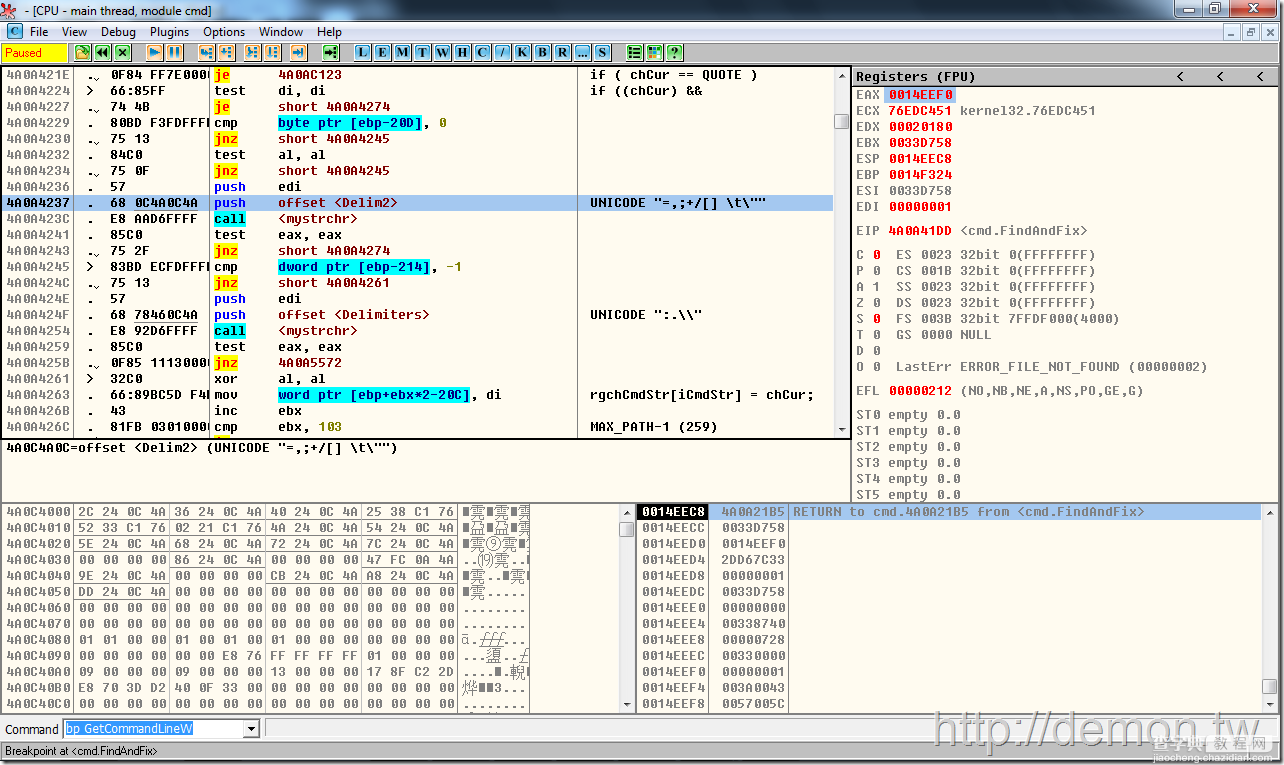Click the CPU window system menu C icon
Screen dimensions: 1284x765
[14, 31]
